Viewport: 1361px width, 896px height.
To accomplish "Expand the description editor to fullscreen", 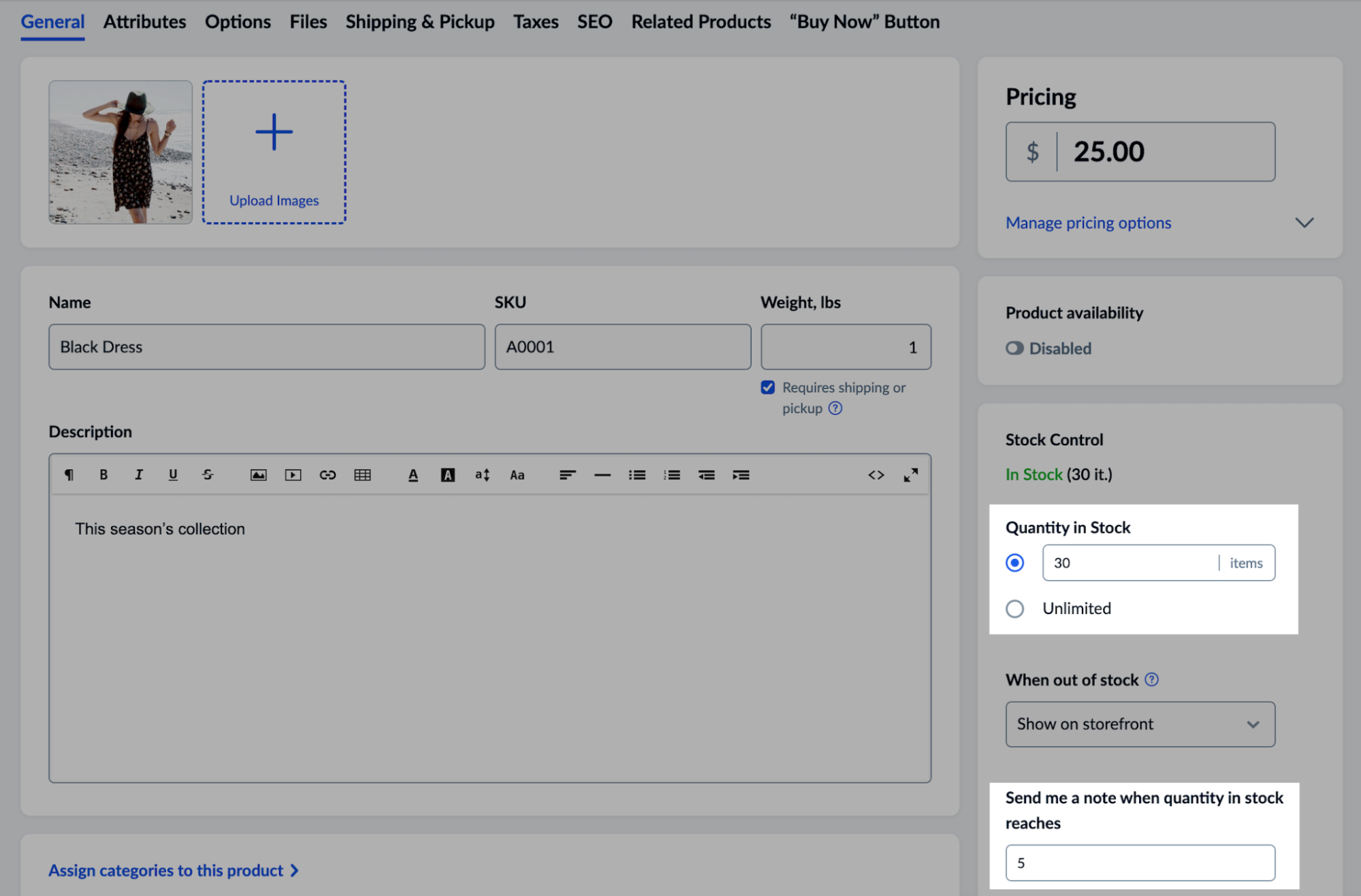I will (x=911, y=475).
